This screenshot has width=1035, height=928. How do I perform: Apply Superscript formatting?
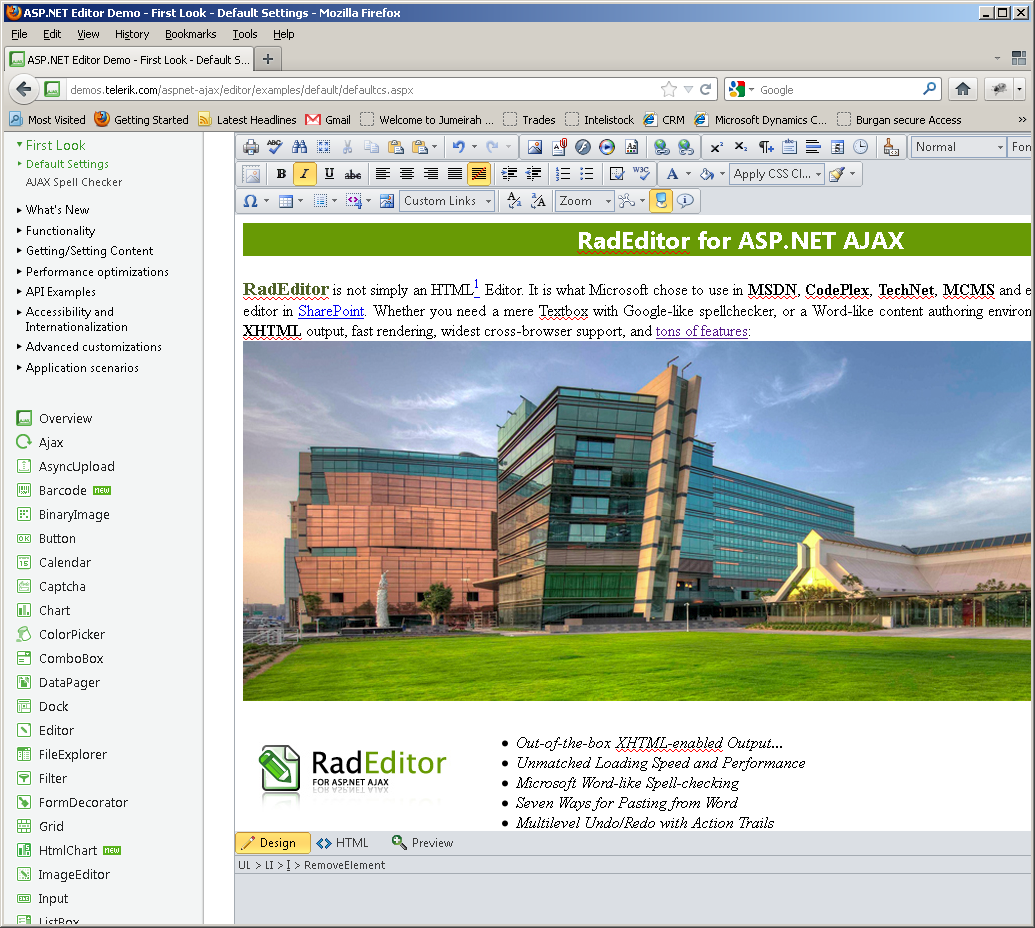(x=716, y=147)
